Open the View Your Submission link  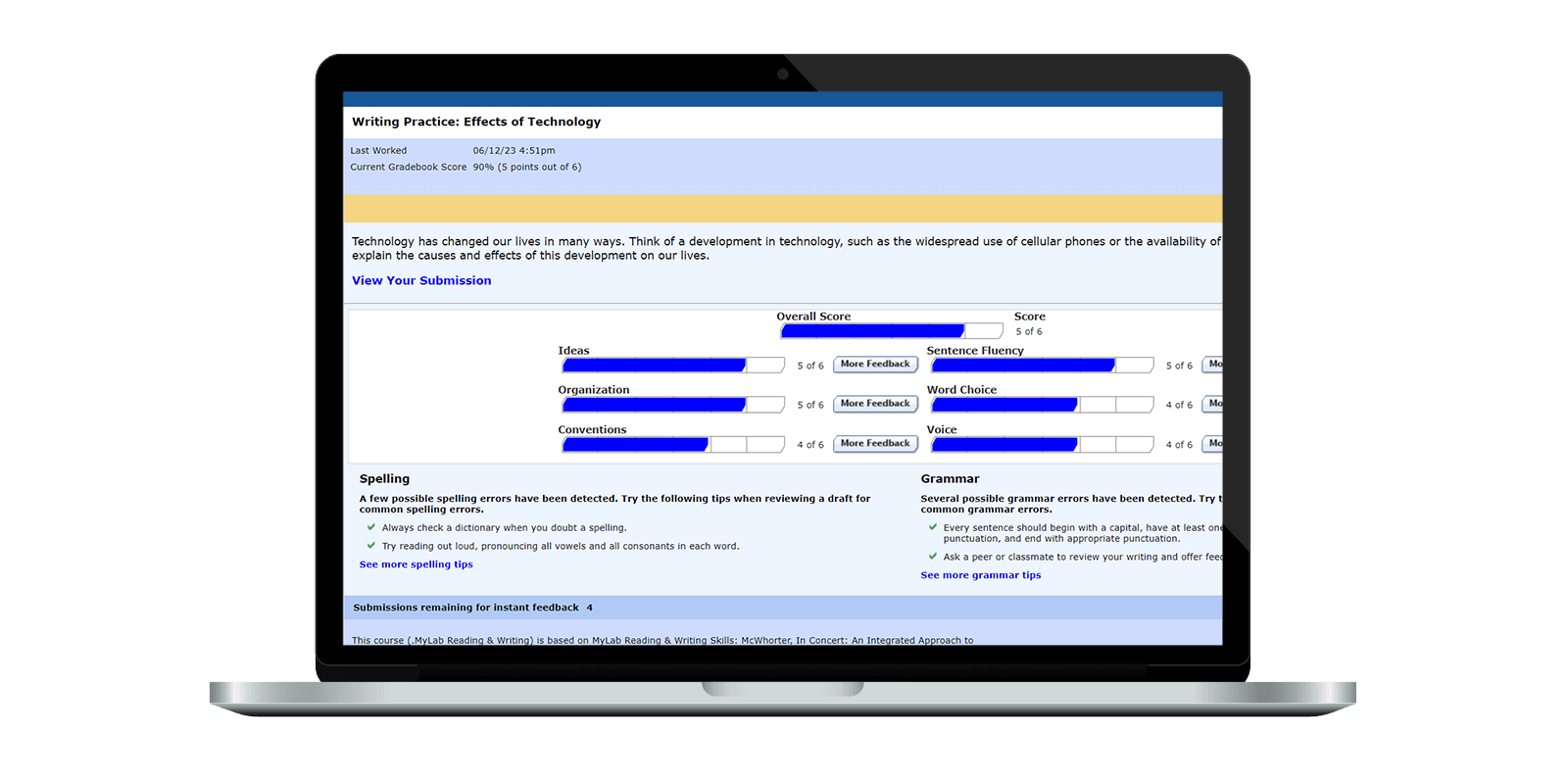(x=421, y=280)
